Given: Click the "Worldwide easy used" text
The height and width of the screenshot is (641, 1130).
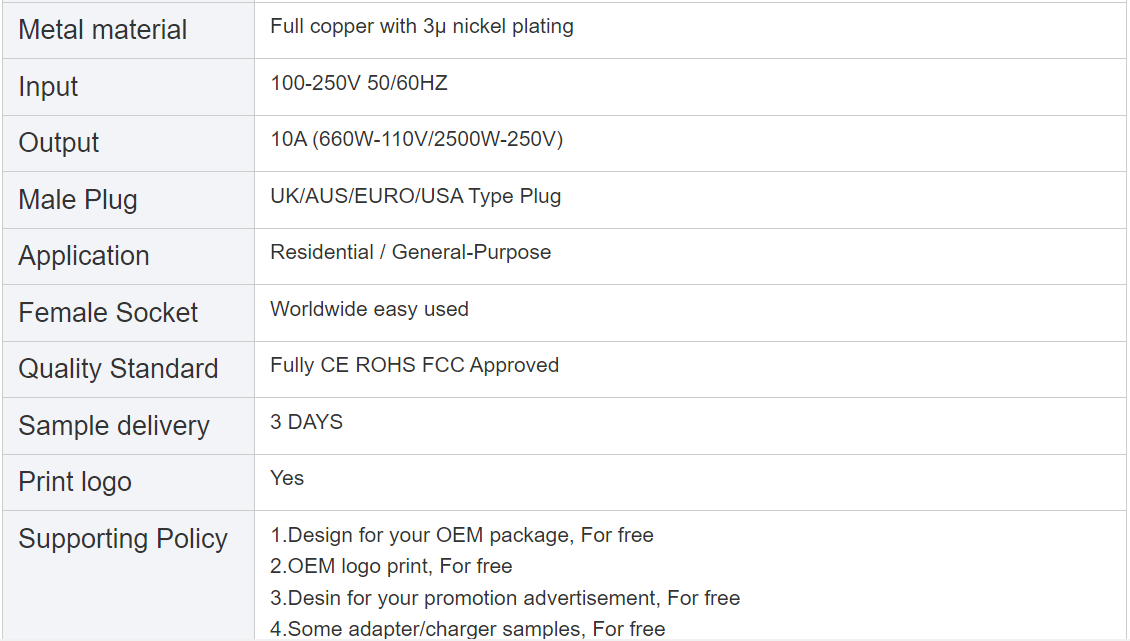Looking at the screenshot, I should (369, 309).
